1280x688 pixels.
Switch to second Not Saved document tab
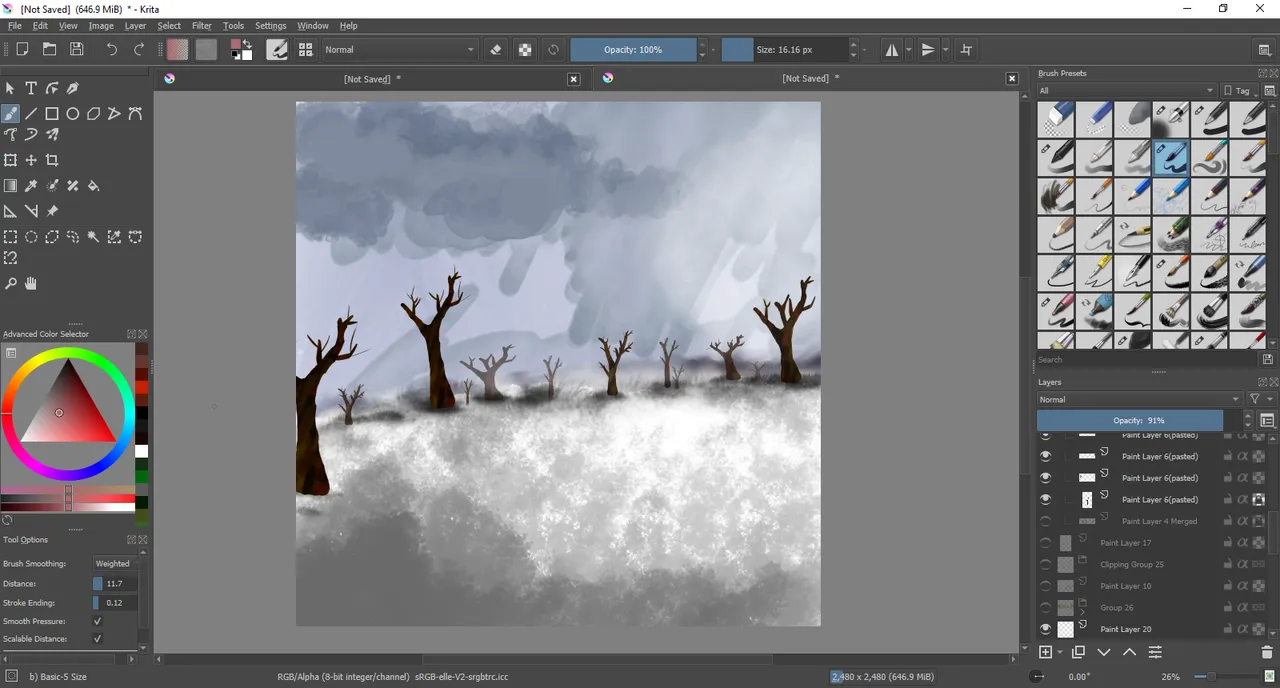(810, 78)
